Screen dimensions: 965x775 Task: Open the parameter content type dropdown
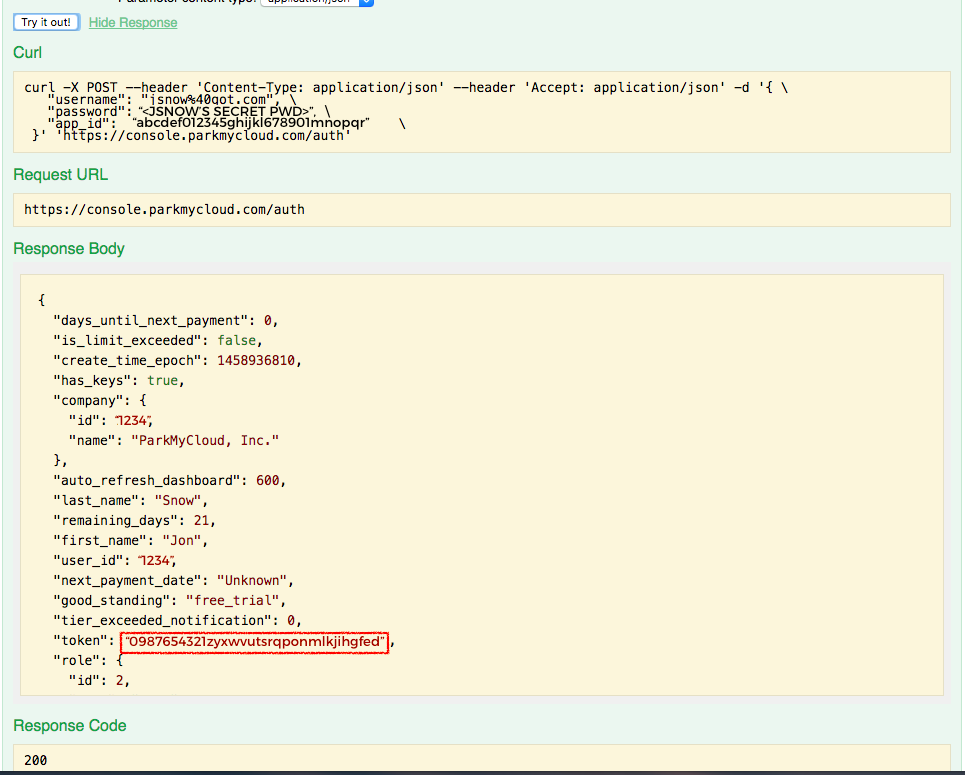(x=317, y=2)
